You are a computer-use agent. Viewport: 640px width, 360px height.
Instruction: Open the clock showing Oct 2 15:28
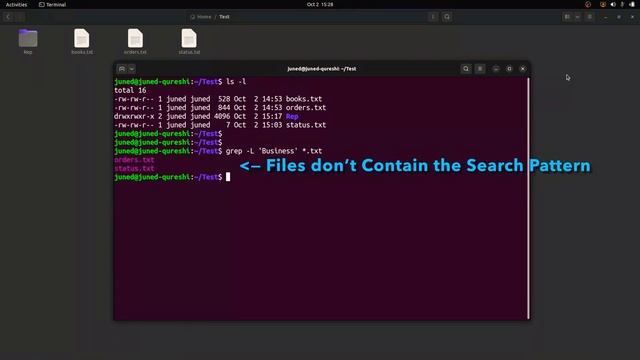(x=320, y=4)
